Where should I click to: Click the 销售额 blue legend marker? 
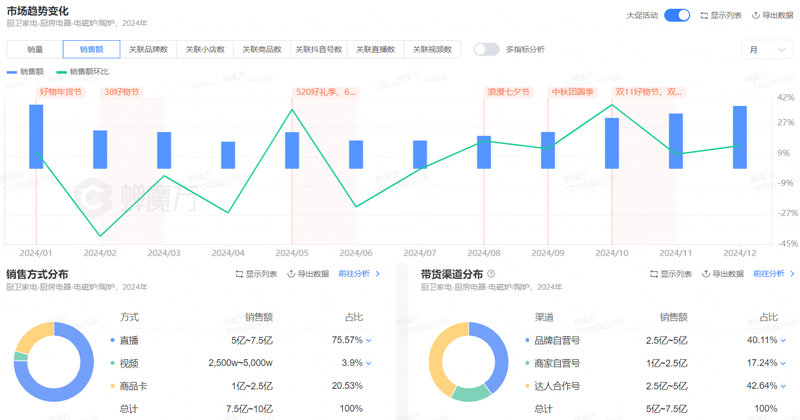tap(12, 72)
